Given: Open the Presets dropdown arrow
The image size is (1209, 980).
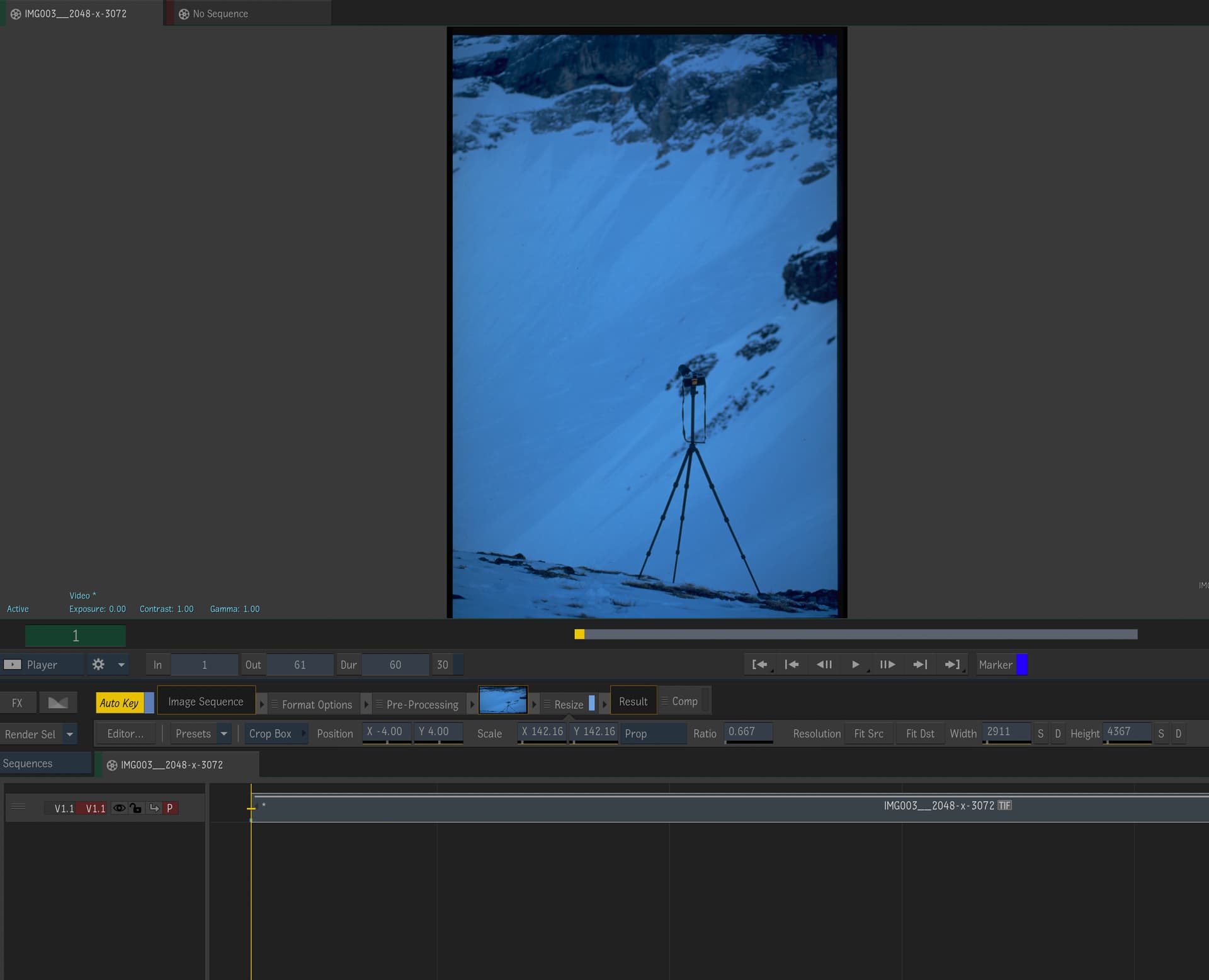Looking at the screenshot, I should point(224,734).
